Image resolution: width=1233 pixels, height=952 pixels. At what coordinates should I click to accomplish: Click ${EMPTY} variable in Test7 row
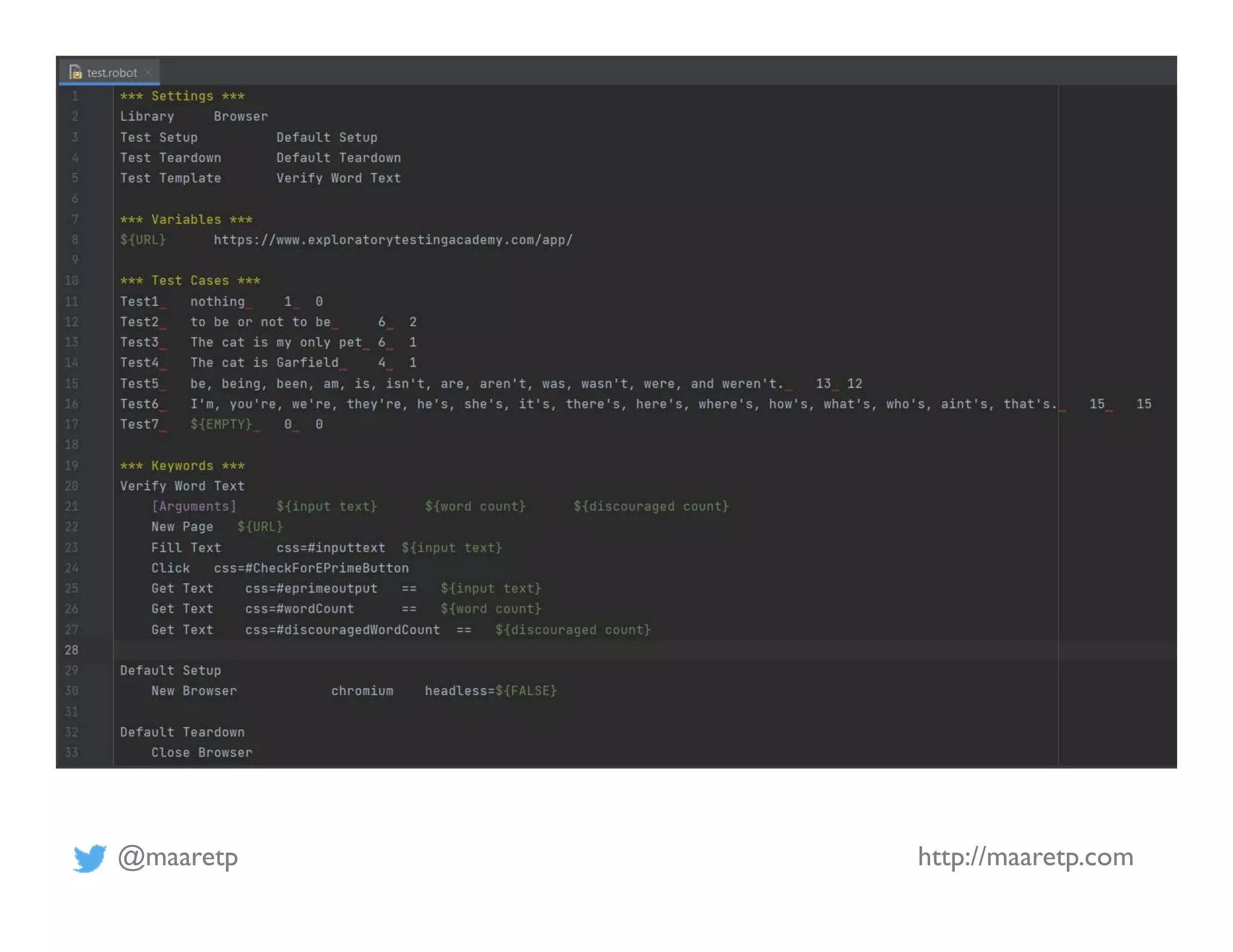[x=221, y=425]
